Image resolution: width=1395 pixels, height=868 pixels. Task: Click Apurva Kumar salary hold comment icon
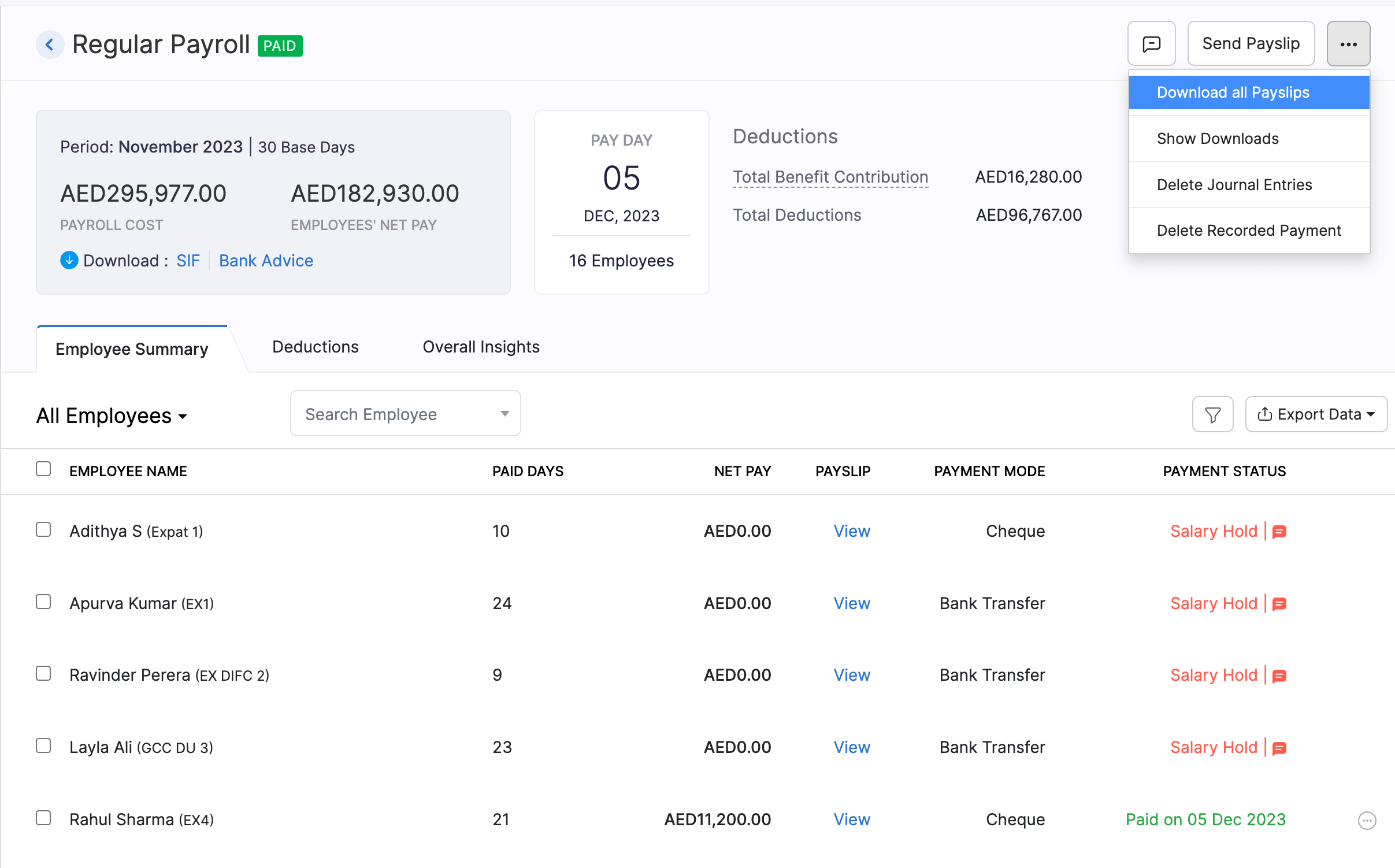pos(1279,604)
